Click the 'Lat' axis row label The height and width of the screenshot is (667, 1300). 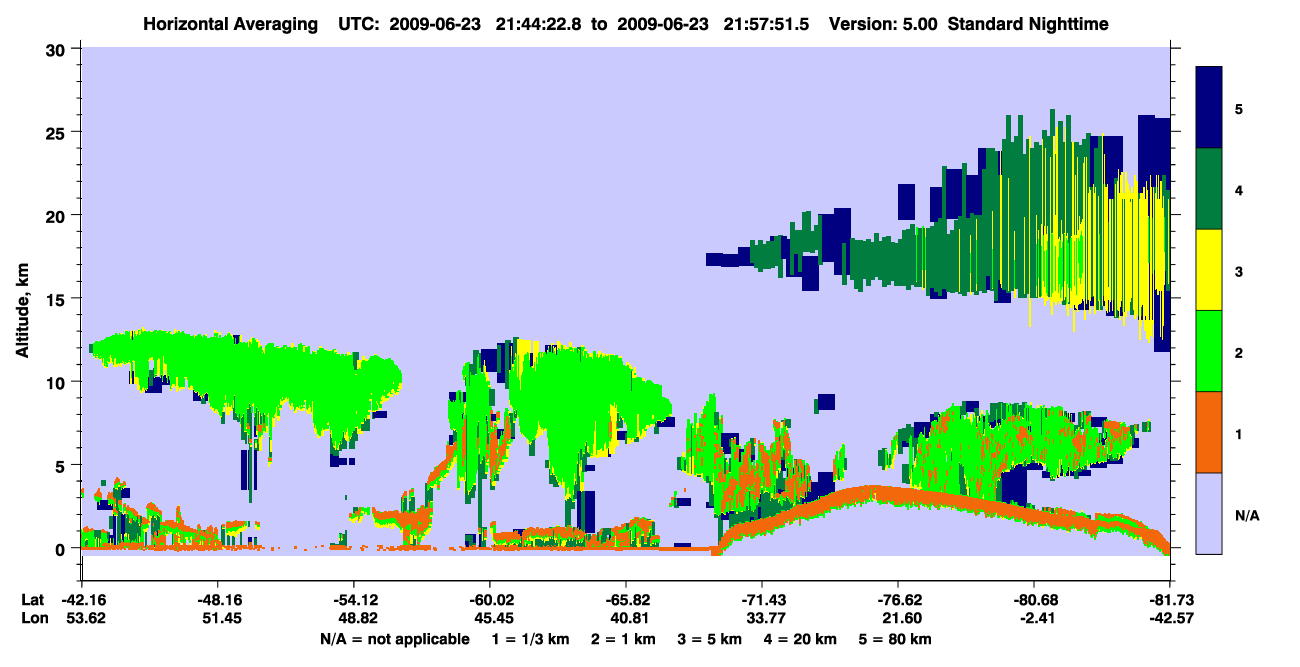(33, 600)
